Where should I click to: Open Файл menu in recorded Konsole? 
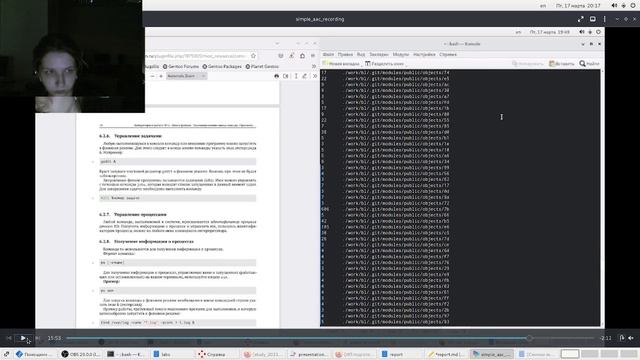328,54
